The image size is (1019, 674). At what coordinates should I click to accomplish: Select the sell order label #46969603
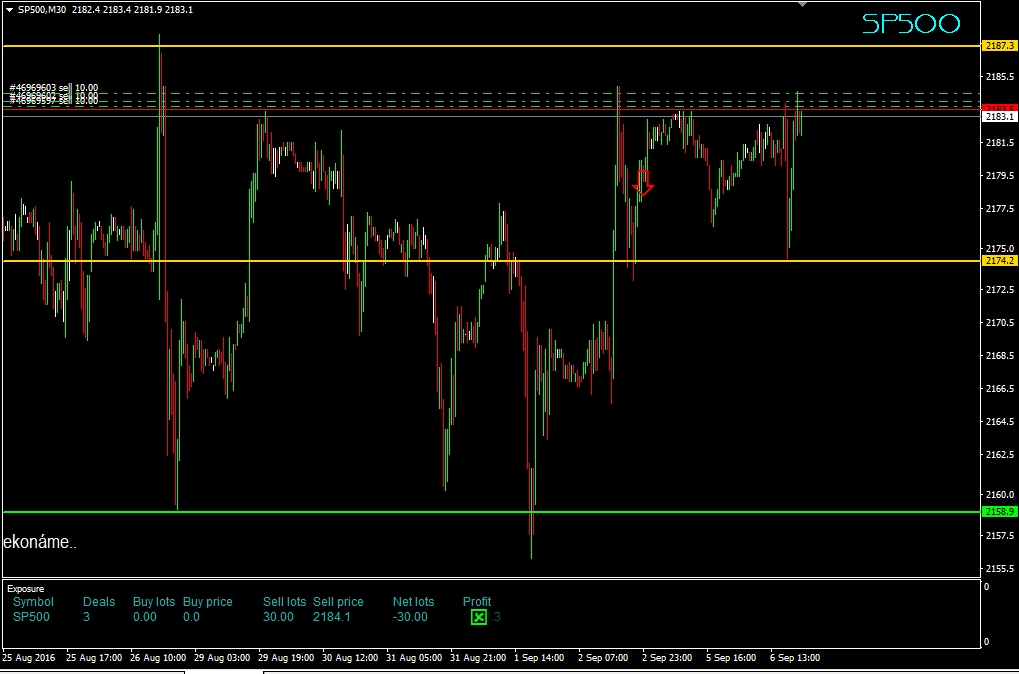pos(53,87)
